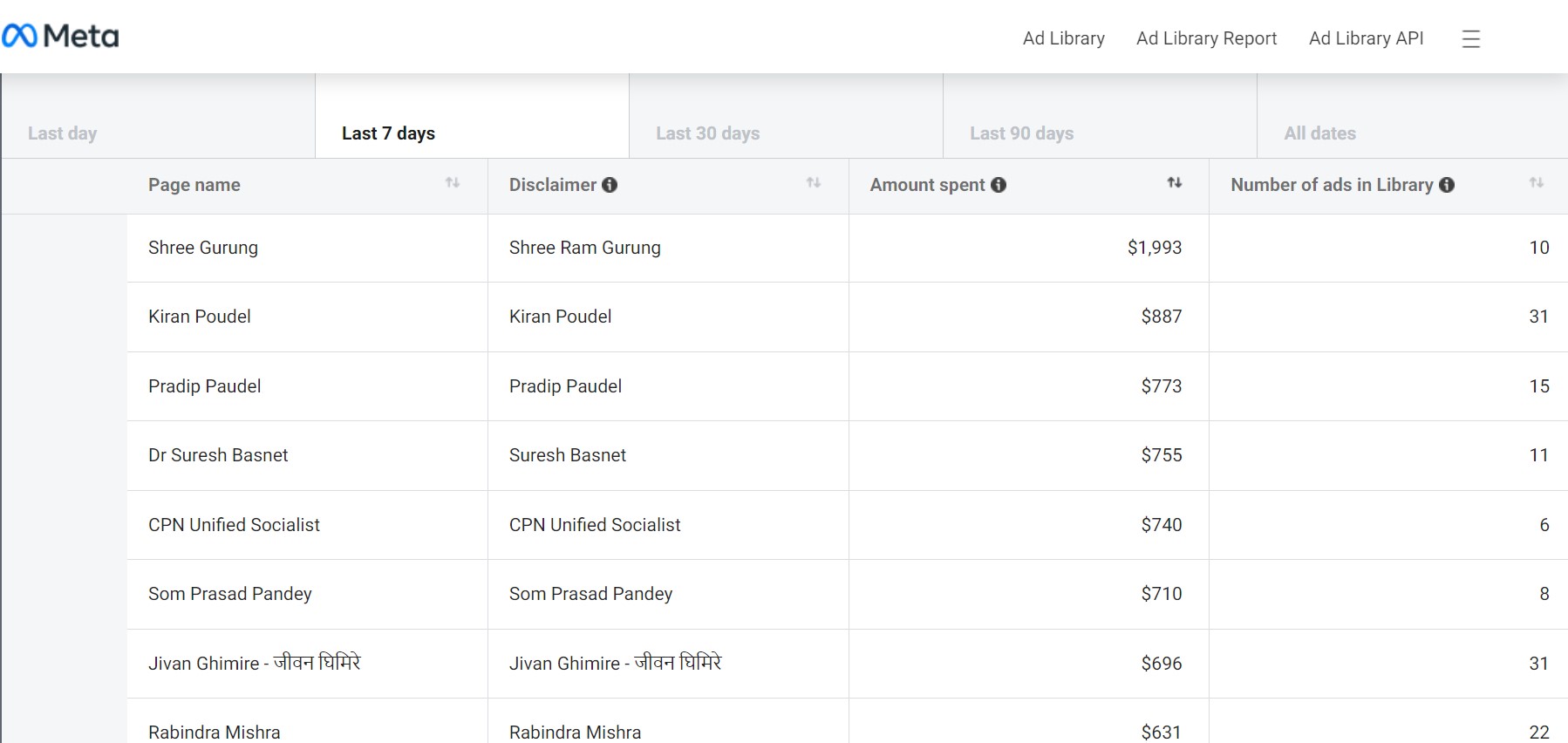
Task: Sort by Disclaimer arrows icon
Action: (x=814, y=183)
